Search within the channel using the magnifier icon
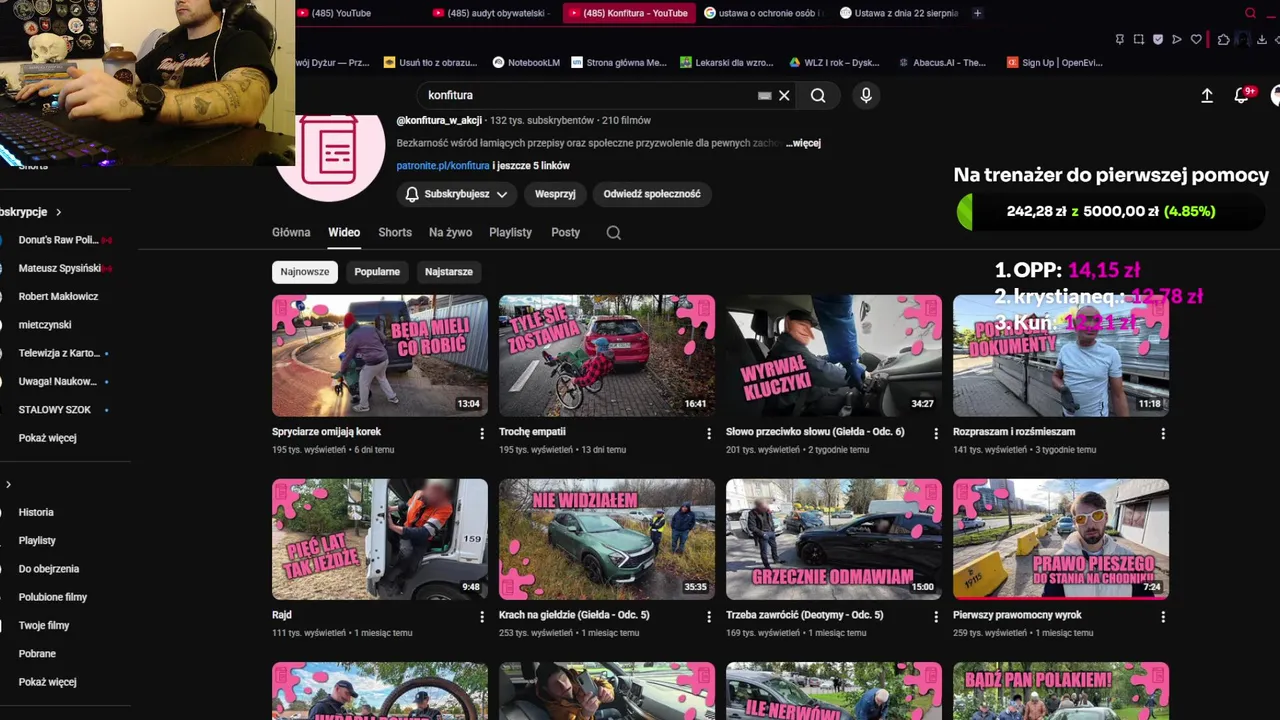 coord(614,232)
